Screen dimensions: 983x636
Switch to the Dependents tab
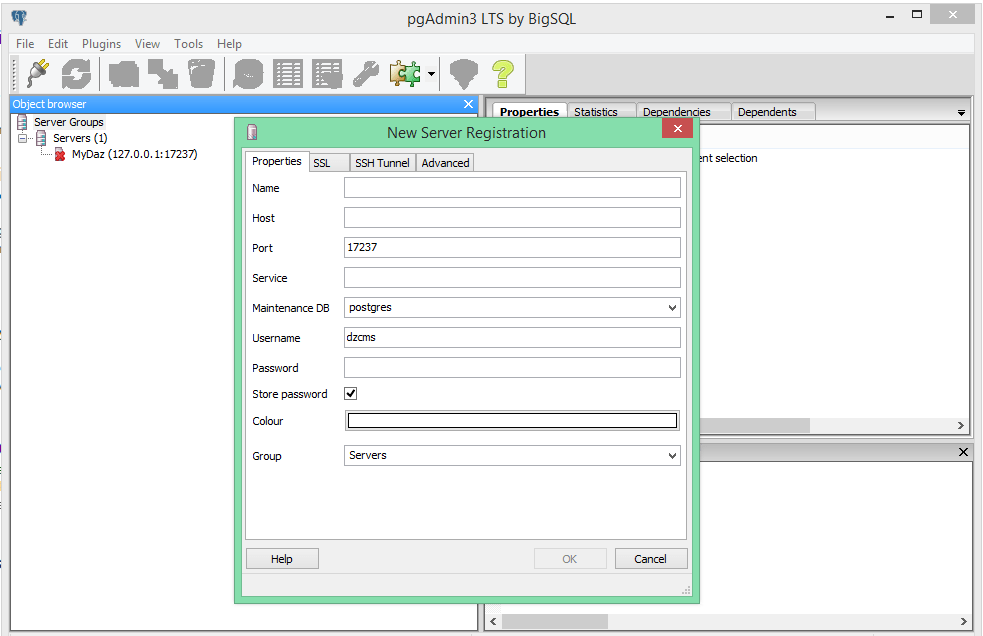[x=772, y=112]
